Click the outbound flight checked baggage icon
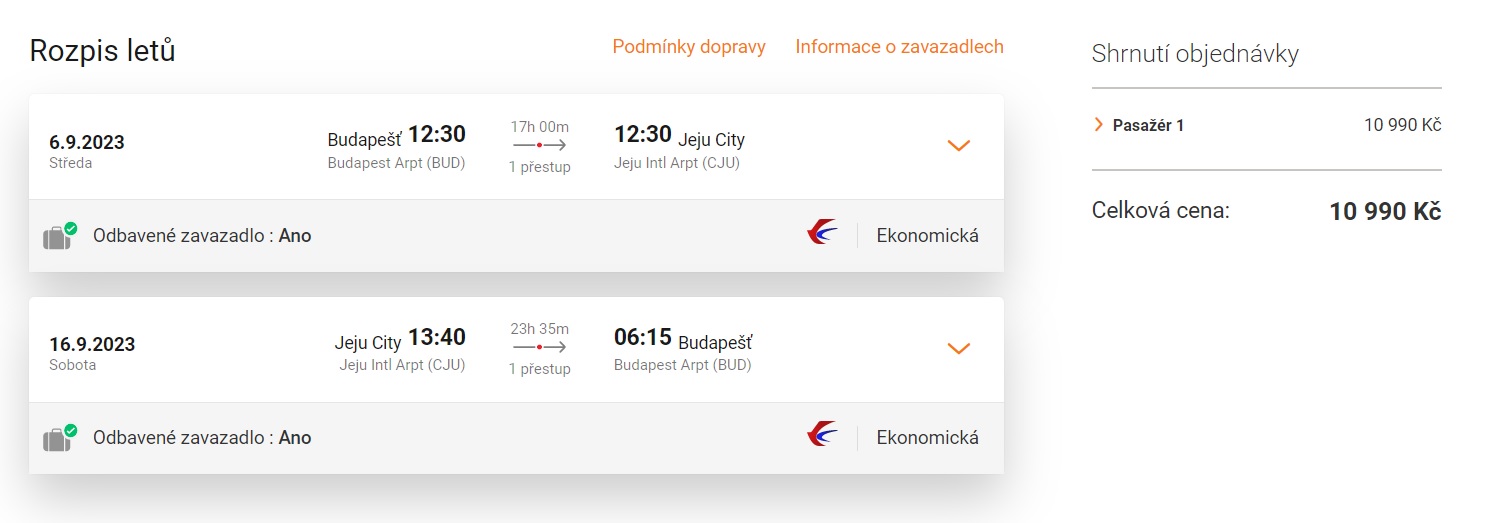1487x523 pixels. click(x=59, y=236)
